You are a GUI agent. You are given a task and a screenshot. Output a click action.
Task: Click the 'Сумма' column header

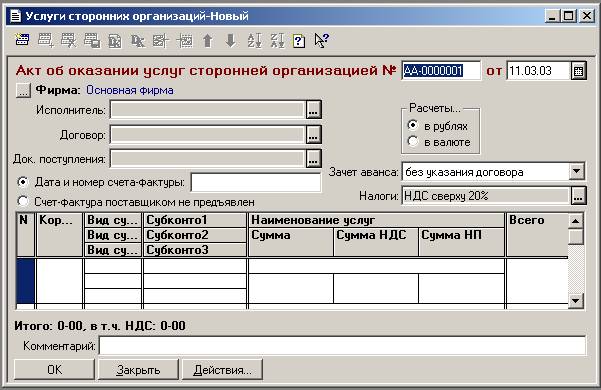(x=291, y=241)
